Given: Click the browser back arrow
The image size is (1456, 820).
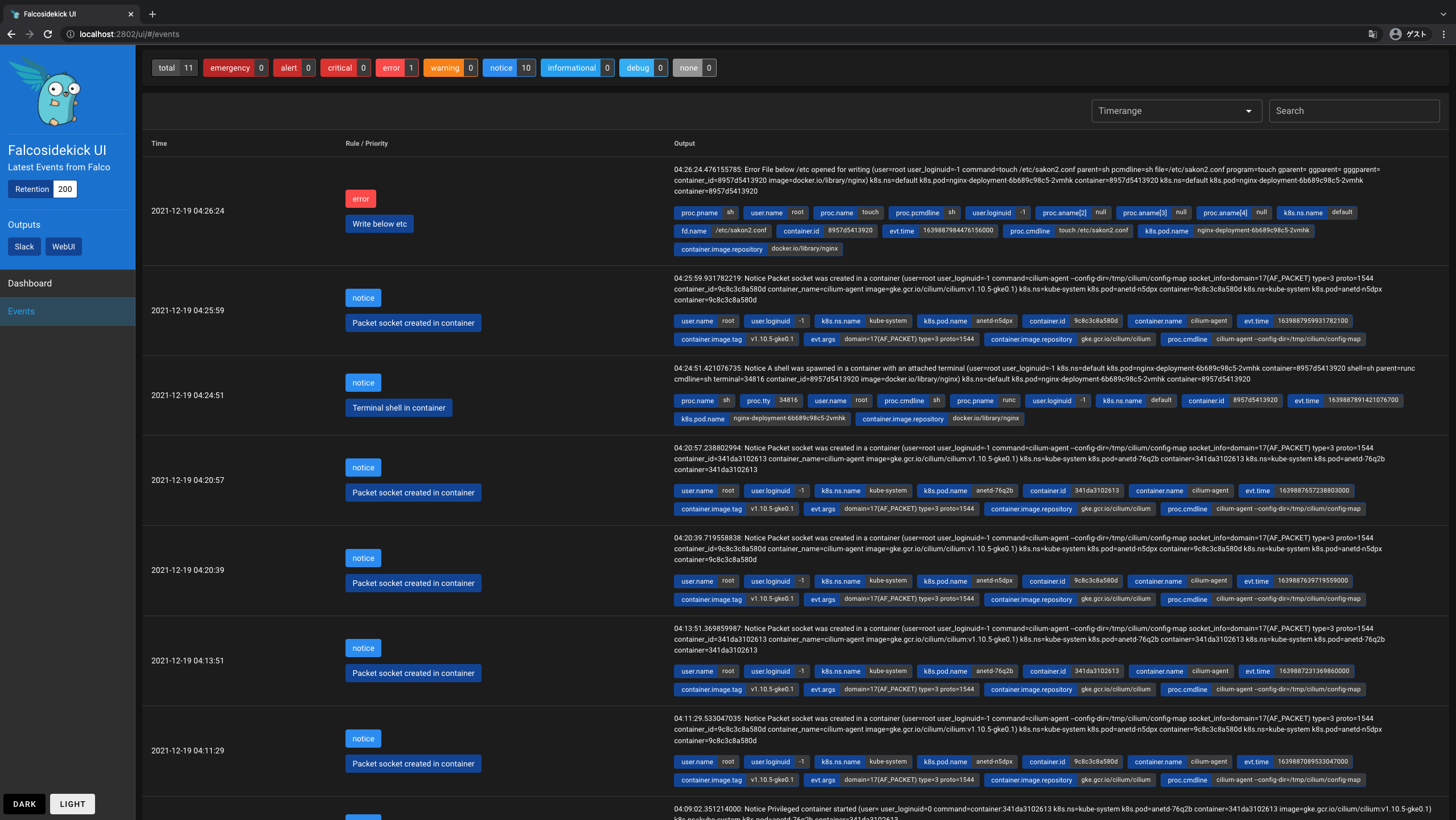Looking at the screenshot, I should point(11,34).
